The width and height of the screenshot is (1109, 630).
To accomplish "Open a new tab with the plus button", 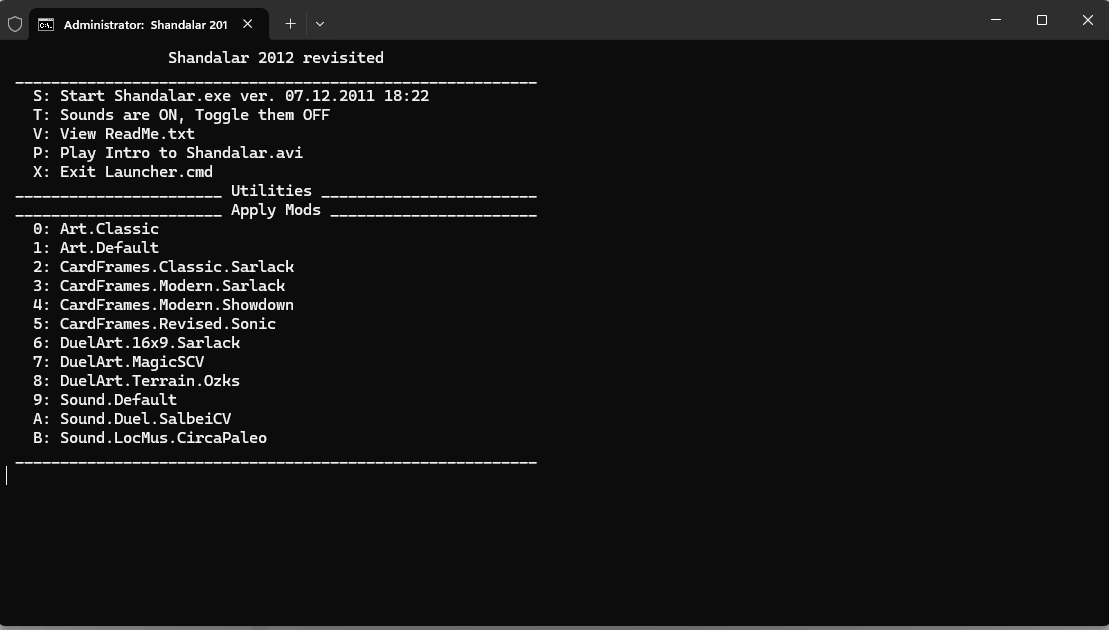I will tap(290, 24).
